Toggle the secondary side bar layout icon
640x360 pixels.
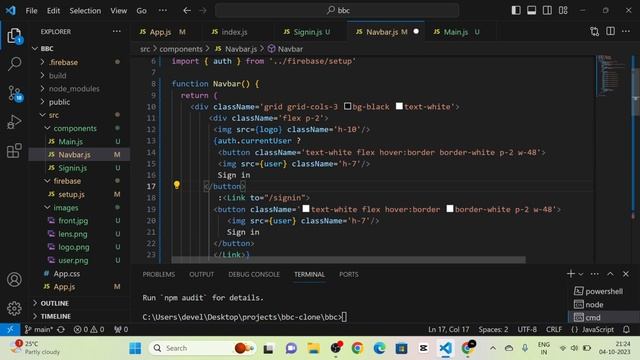pyautogui.click(x=547, y=10)
